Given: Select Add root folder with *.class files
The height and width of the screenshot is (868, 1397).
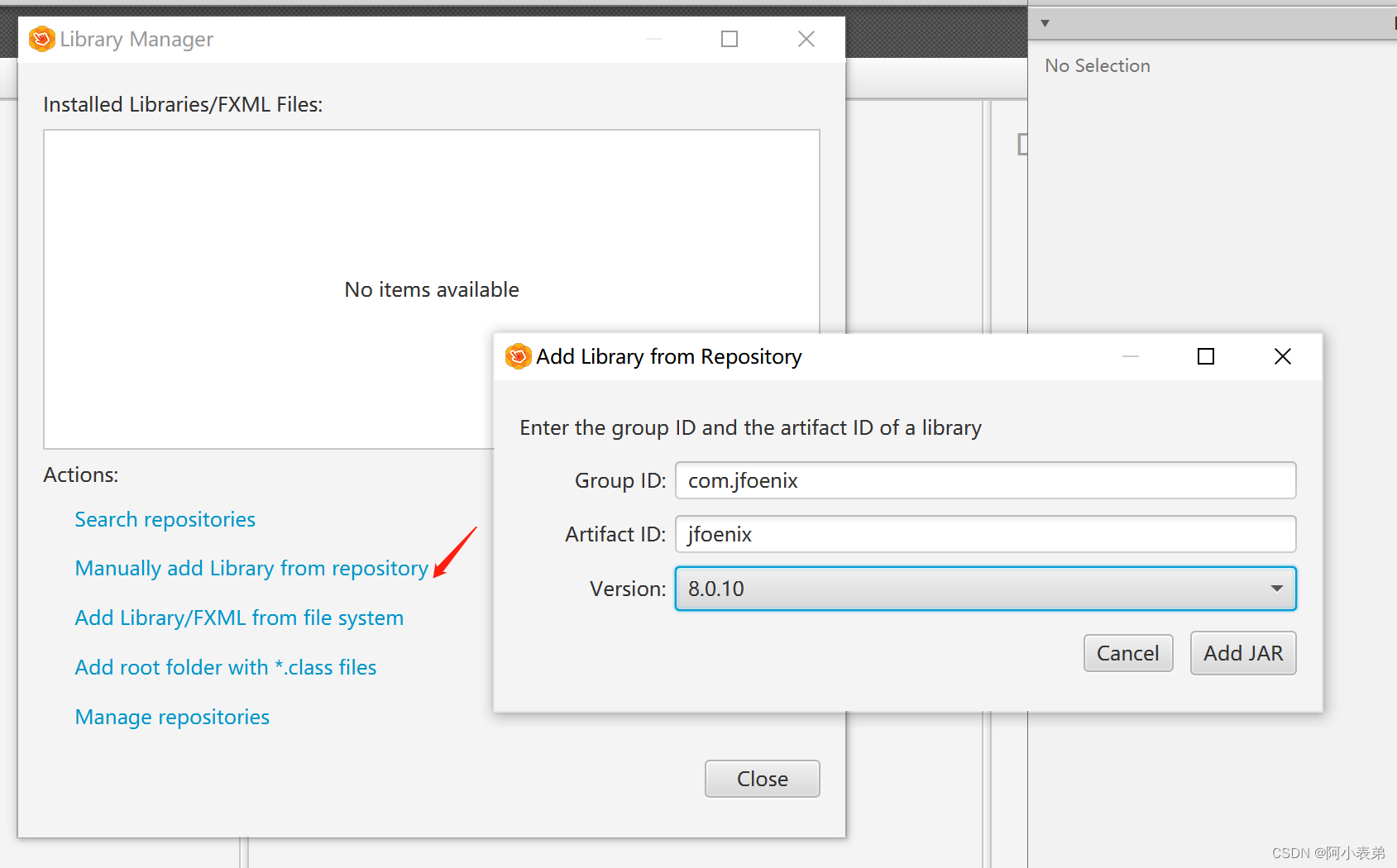Looking at the screenshot, I should [225, 667].
